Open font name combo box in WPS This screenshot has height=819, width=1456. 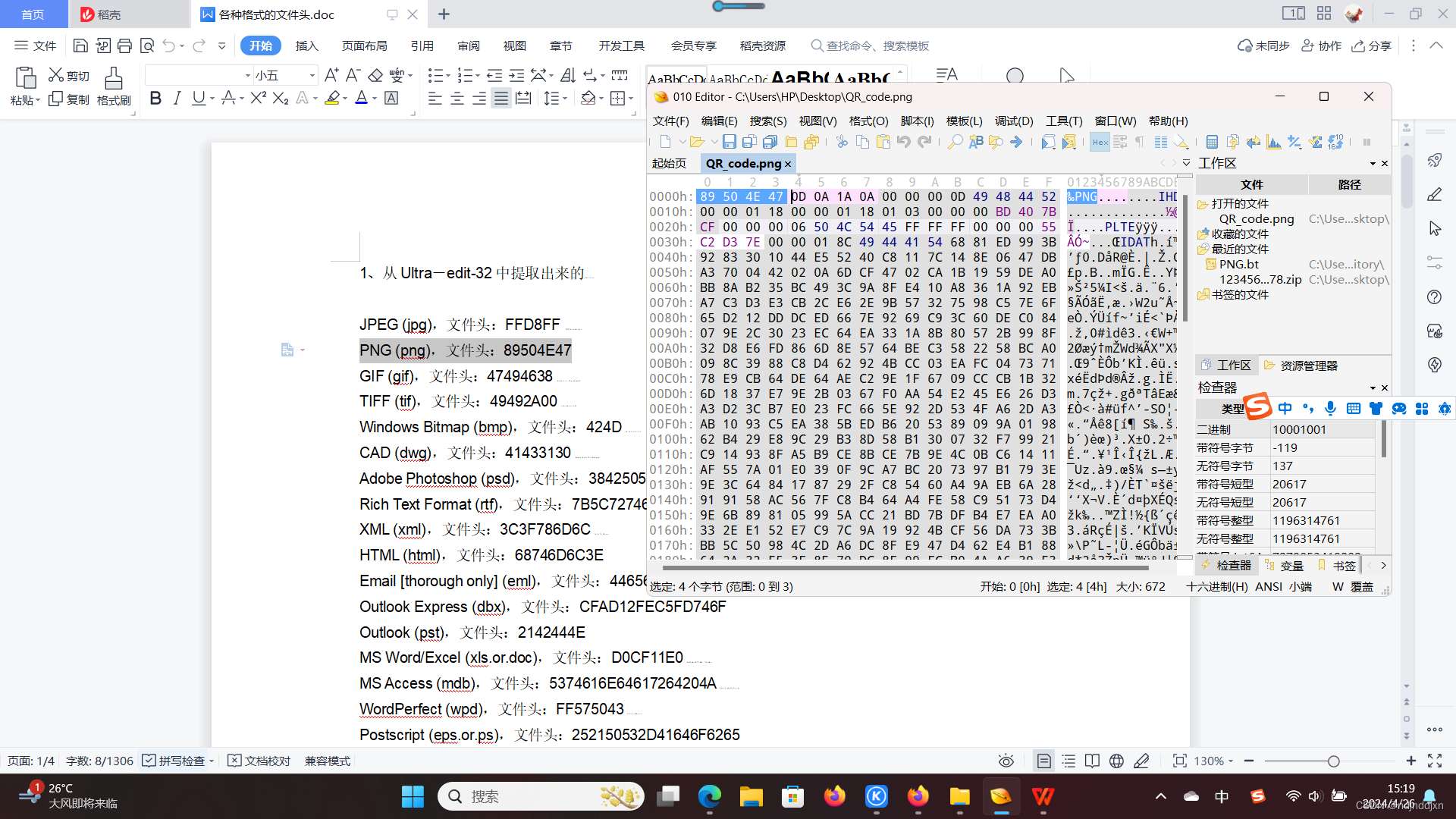(x=199, y=75)
